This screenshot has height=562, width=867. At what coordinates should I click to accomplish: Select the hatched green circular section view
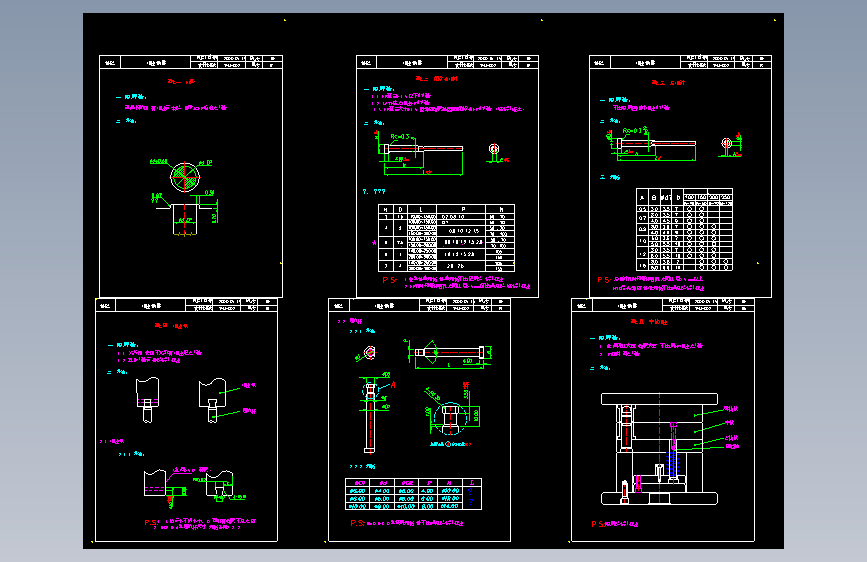click(x=185, y=177)
